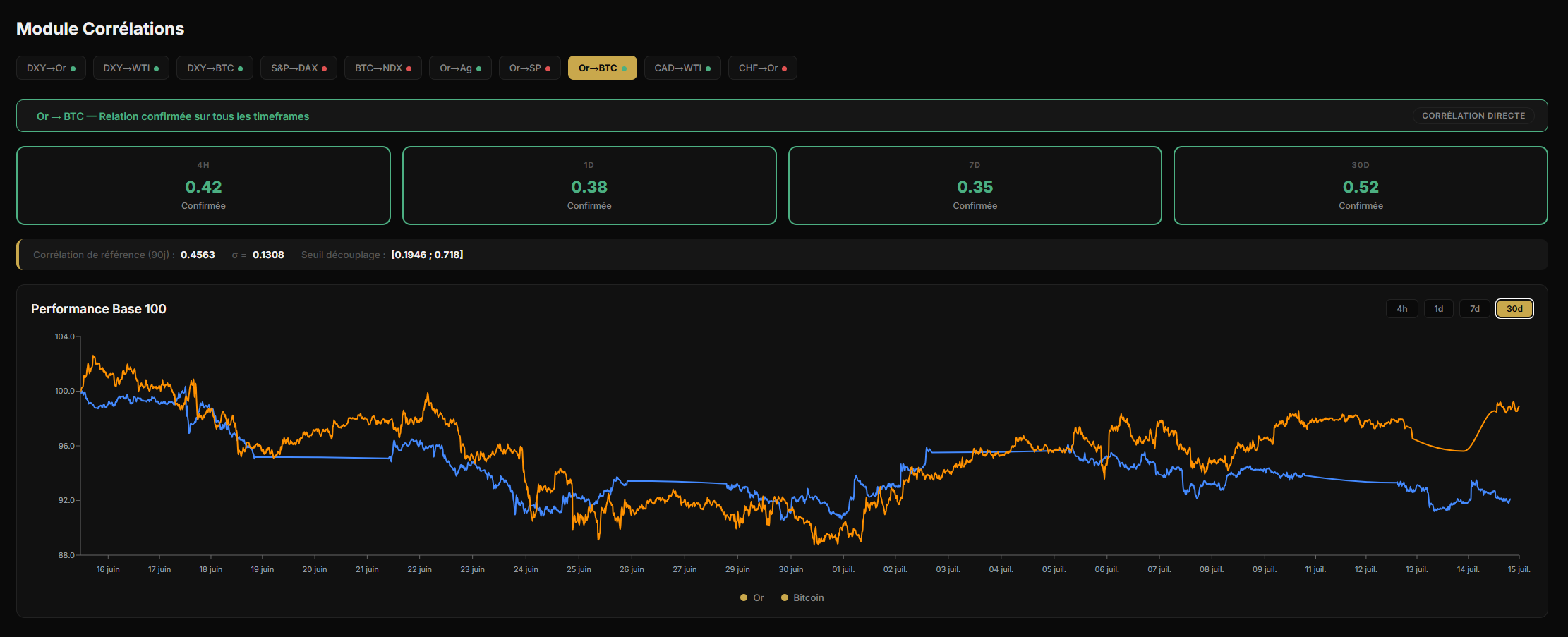
Task: Switch to the BTC→NDX tab
Action: pos(382,68)
